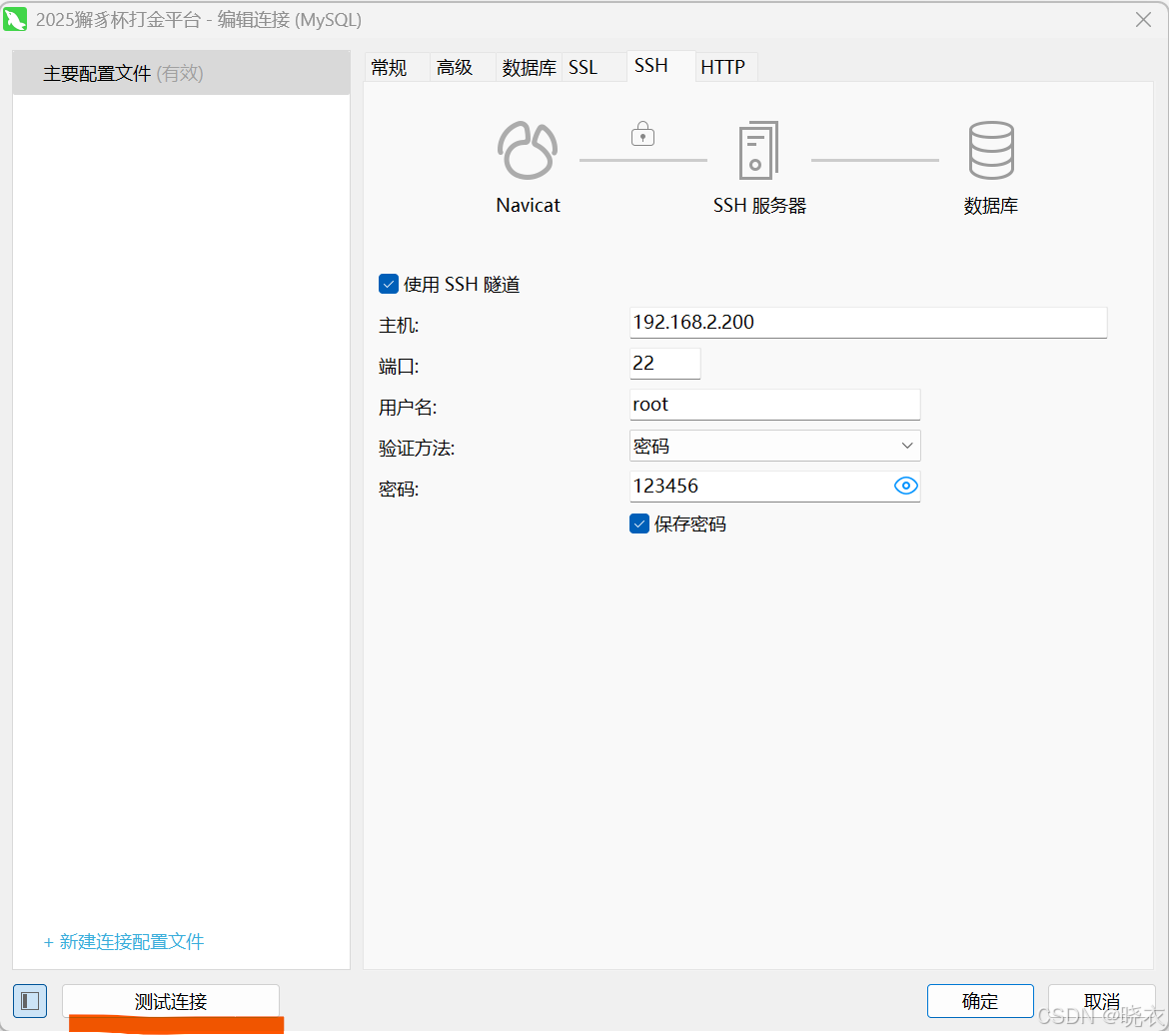Click the 验证方法: field label
The width and height of the screenshot is (1169, 1036).
pos(417,448)
